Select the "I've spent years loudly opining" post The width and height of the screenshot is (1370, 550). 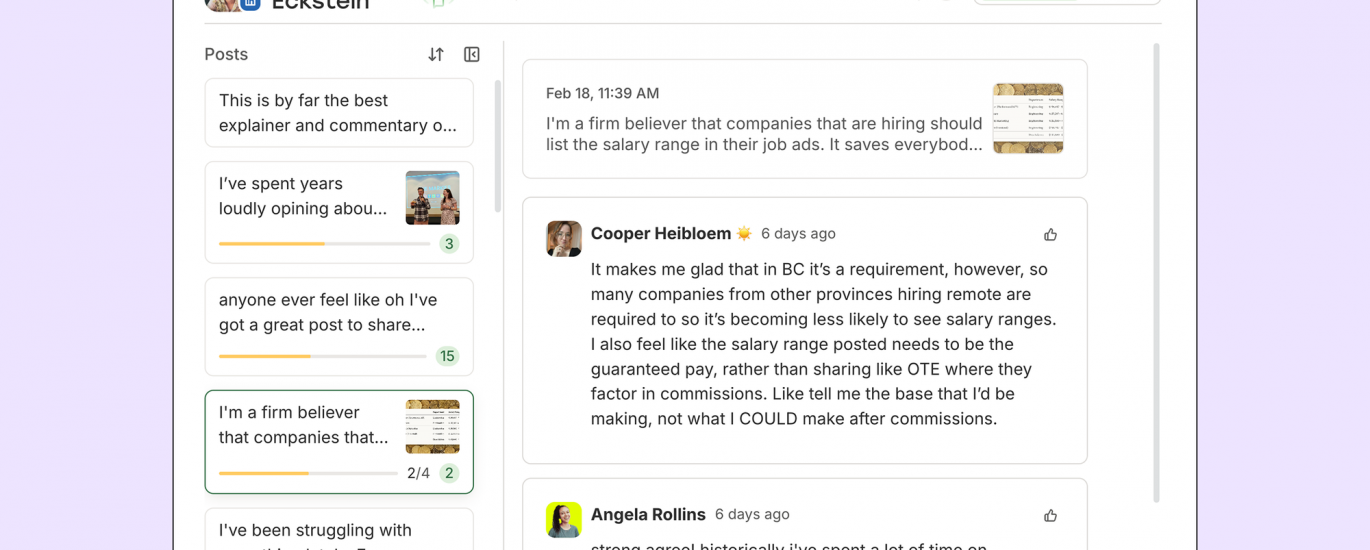point(303,197)
